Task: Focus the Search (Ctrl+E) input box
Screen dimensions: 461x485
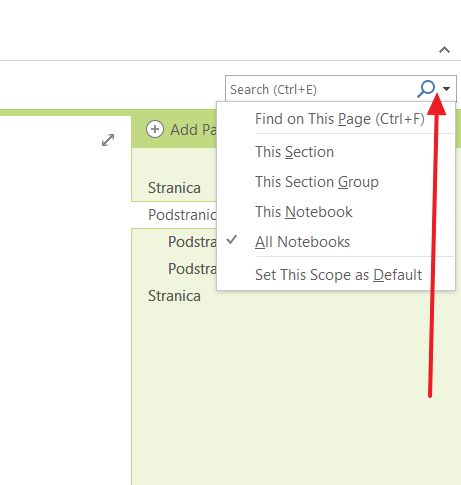Action: pyautogui.click(x=320, y=89)
